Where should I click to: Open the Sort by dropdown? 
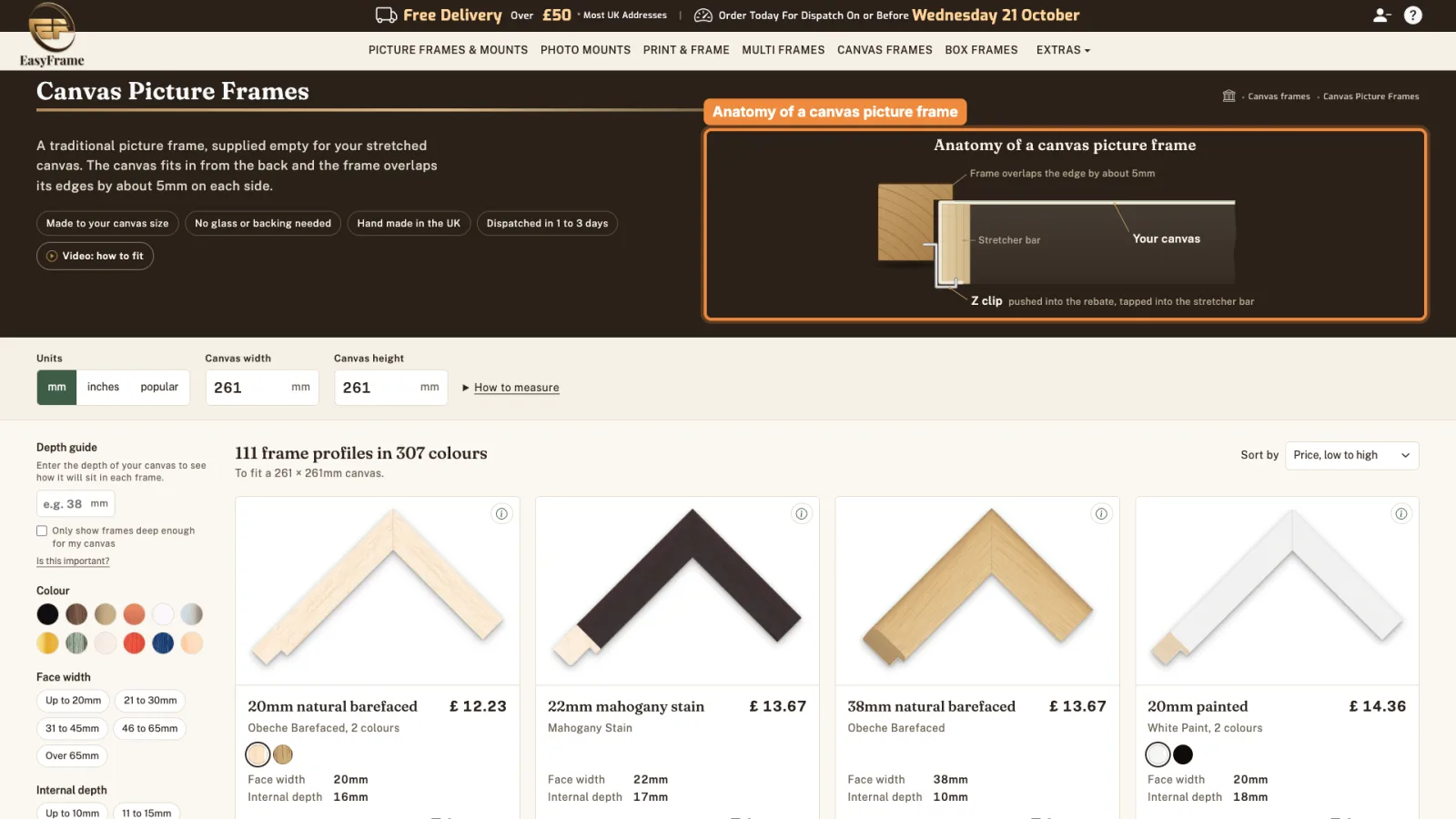pos(1351,455)
